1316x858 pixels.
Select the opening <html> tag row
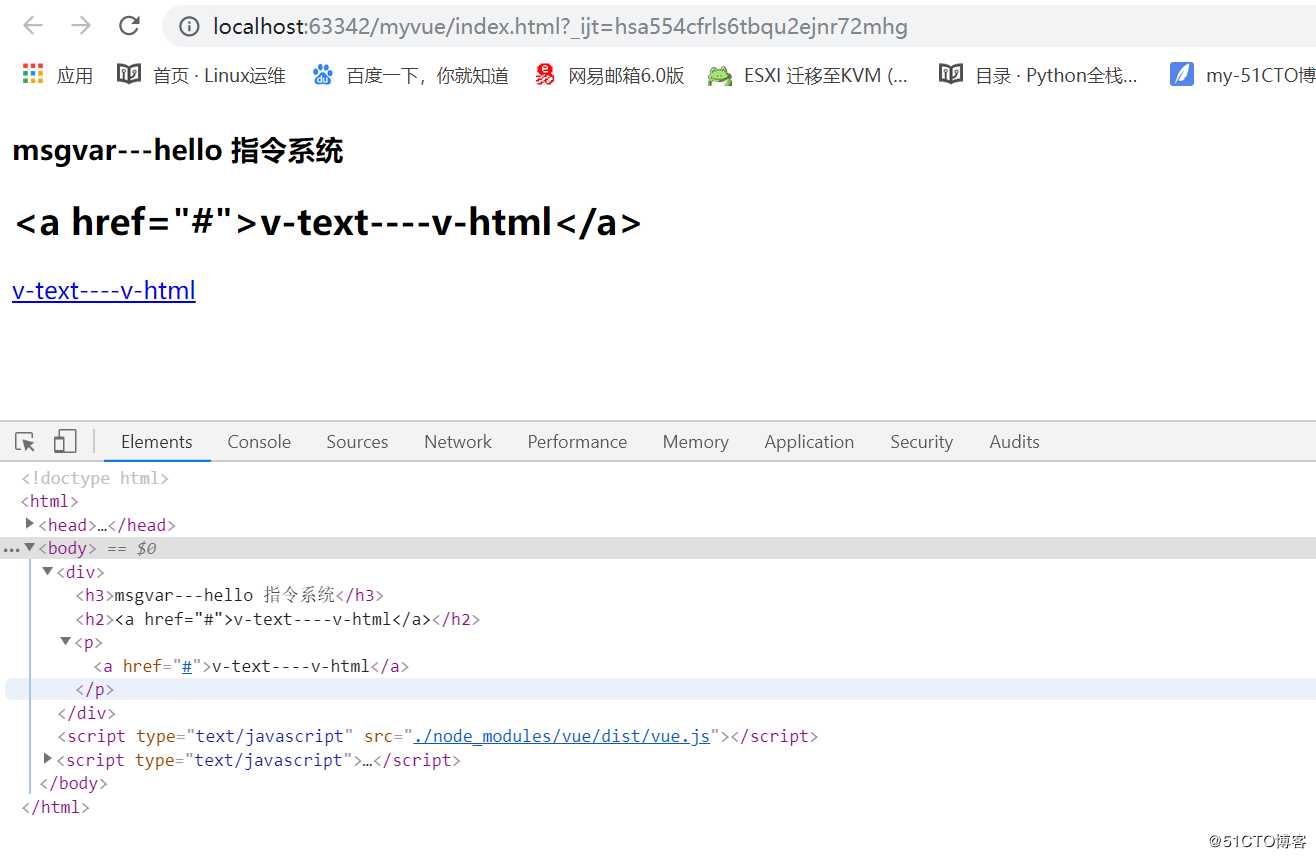click(49, 502)
